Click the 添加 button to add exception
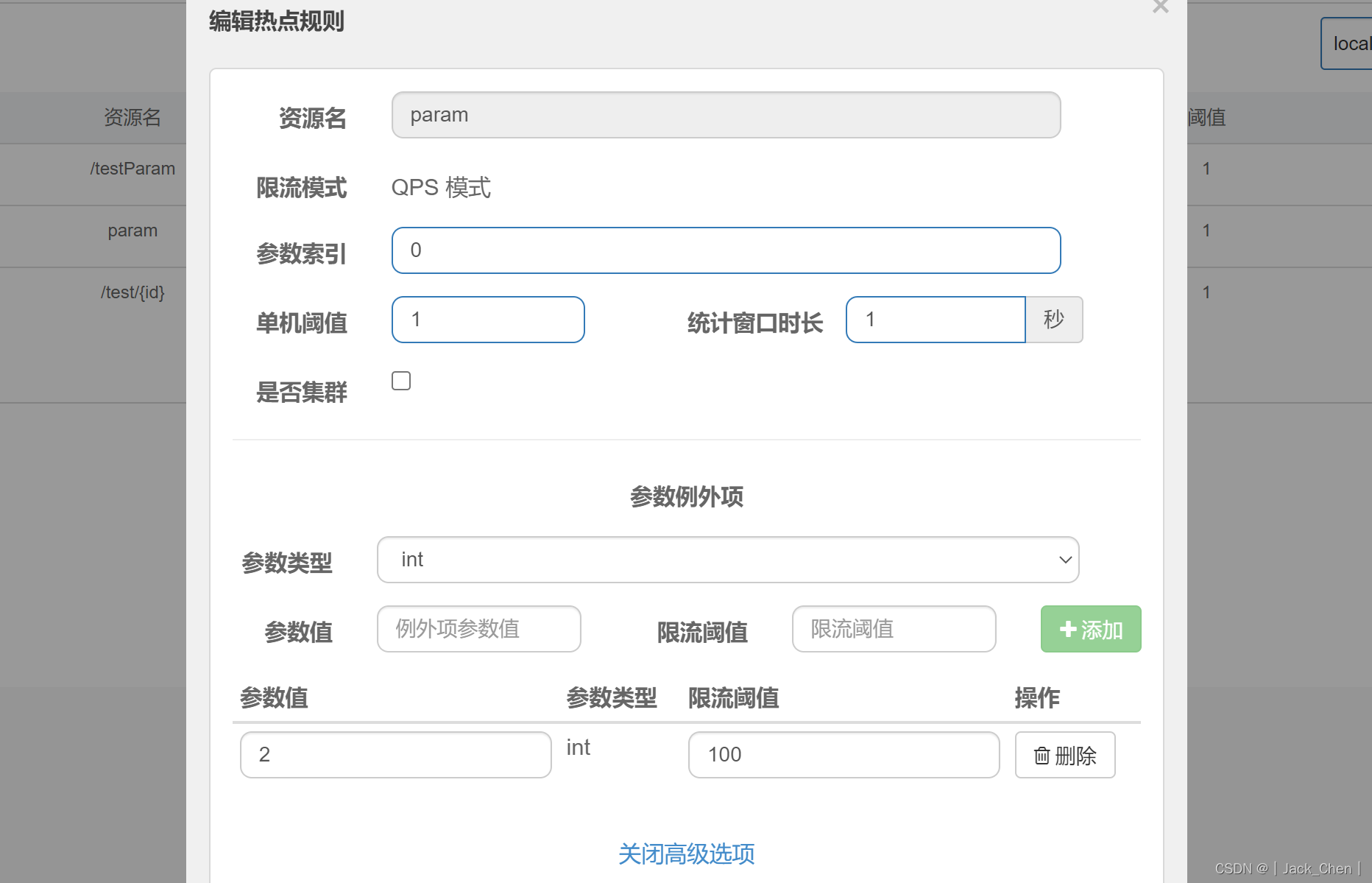 [1090, 629]
